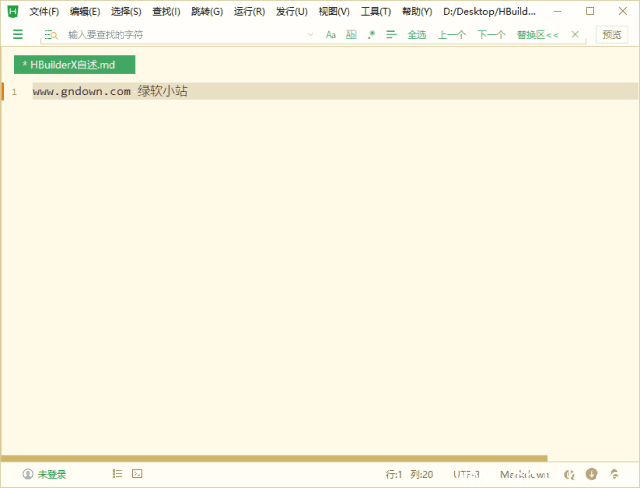Image resolution: width=640 pixels, height=488 pixels.
Task: Open the UTF-8 encoding selector
Action: [466, 474]
